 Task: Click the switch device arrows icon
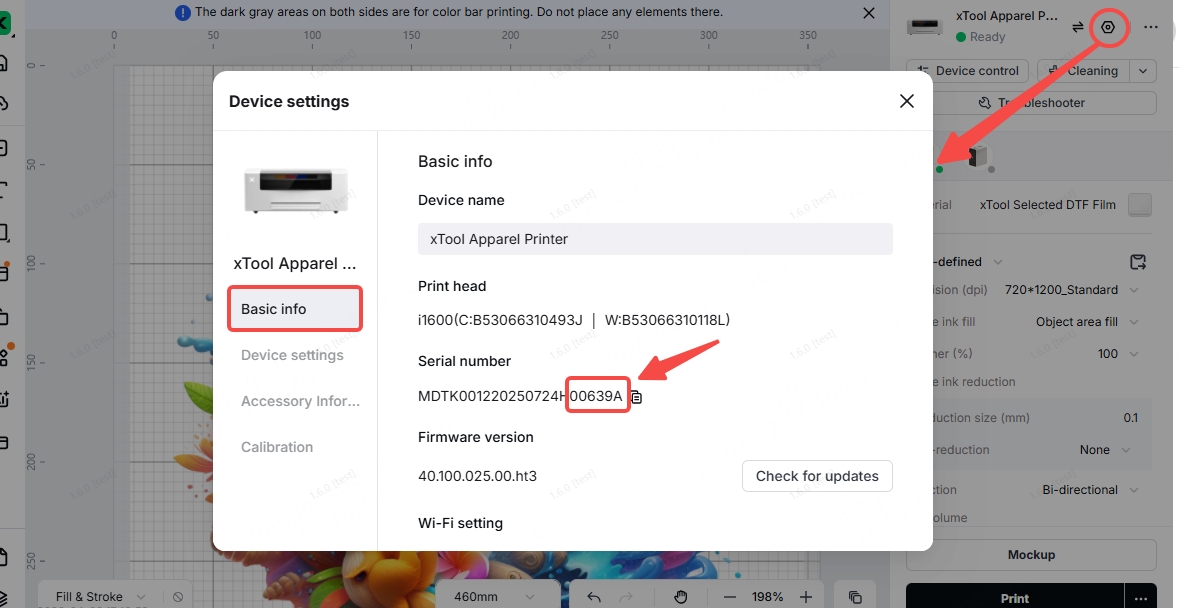(1077, 27)
